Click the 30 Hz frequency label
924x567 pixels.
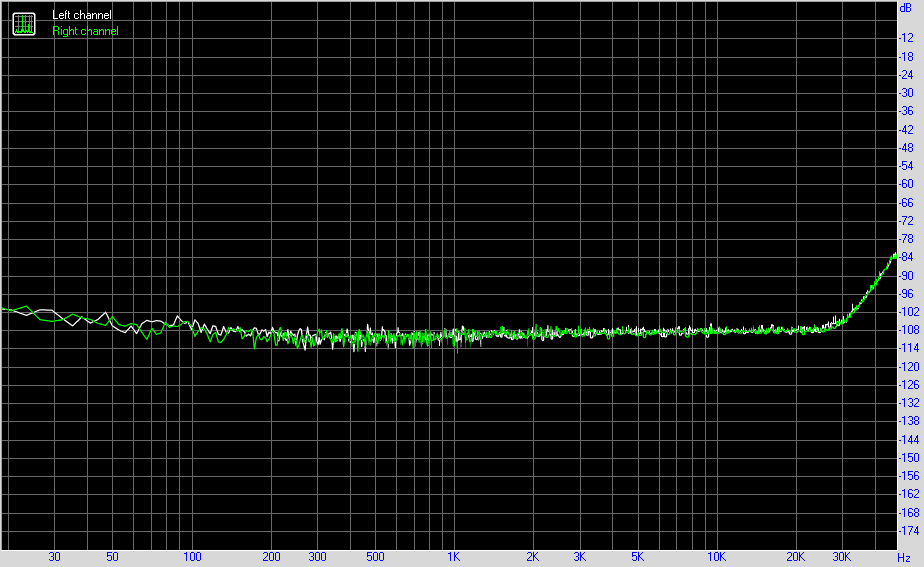click(54, 557)
